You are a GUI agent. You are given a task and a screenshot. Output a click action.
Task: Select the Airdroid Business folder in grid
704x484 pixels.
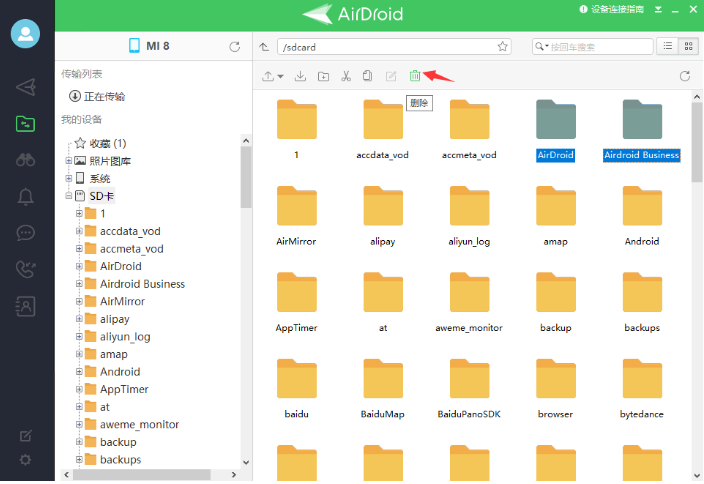pyautogui.click(x=642, y=130)
